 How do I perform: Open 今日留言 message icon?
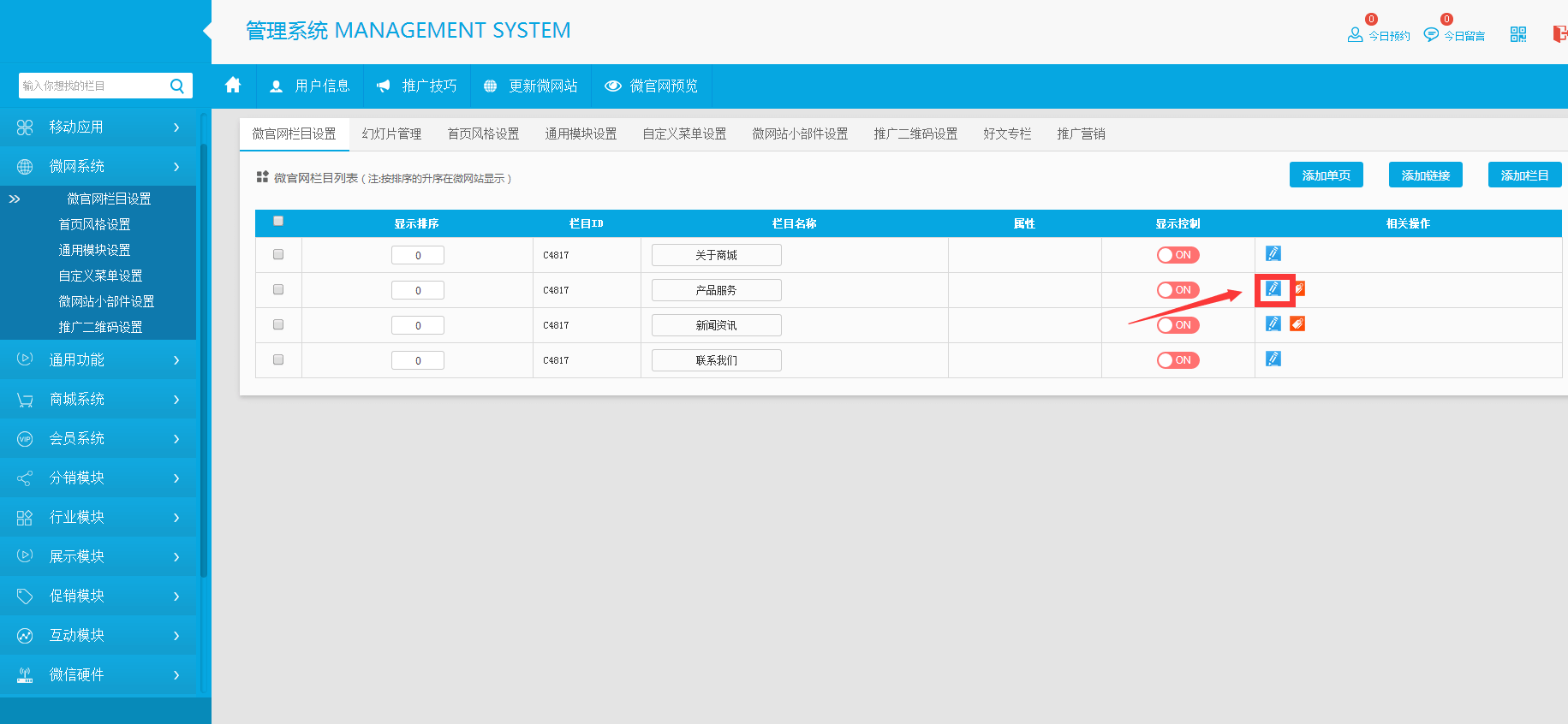[x=1431, y=34]
